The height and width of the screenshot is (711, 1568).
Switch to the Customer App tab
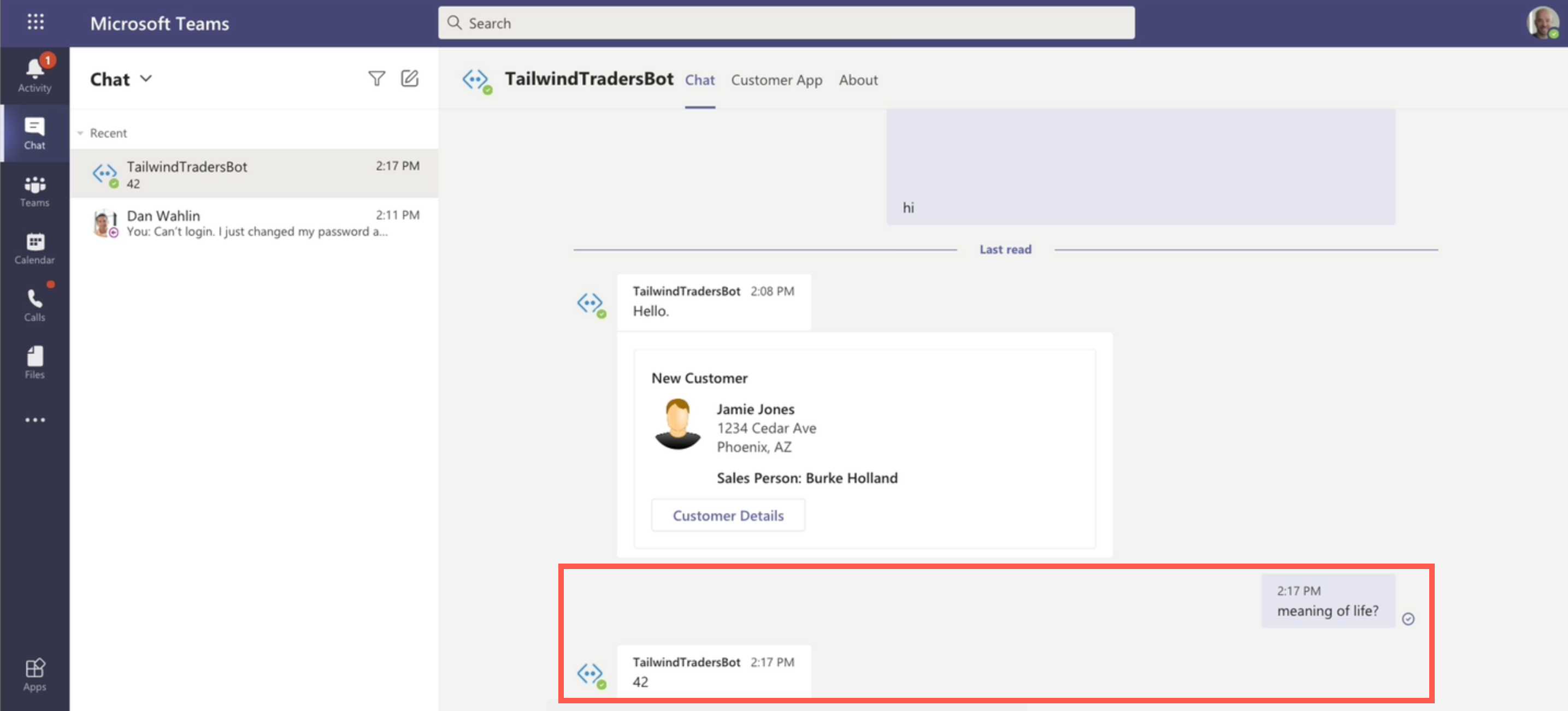tap(776, 80)
